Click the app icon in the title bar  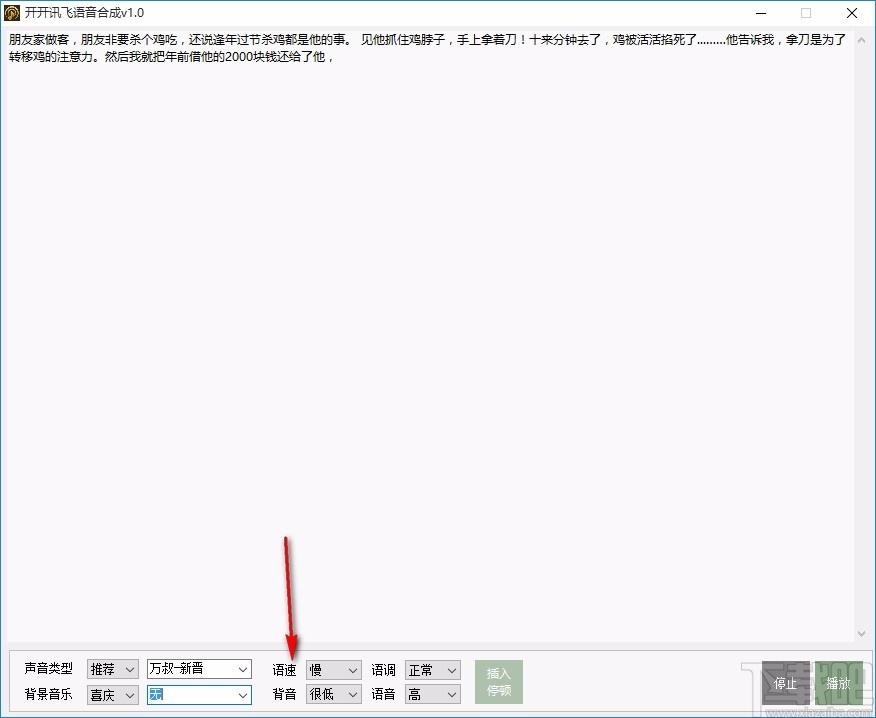(x=12, y=13)
